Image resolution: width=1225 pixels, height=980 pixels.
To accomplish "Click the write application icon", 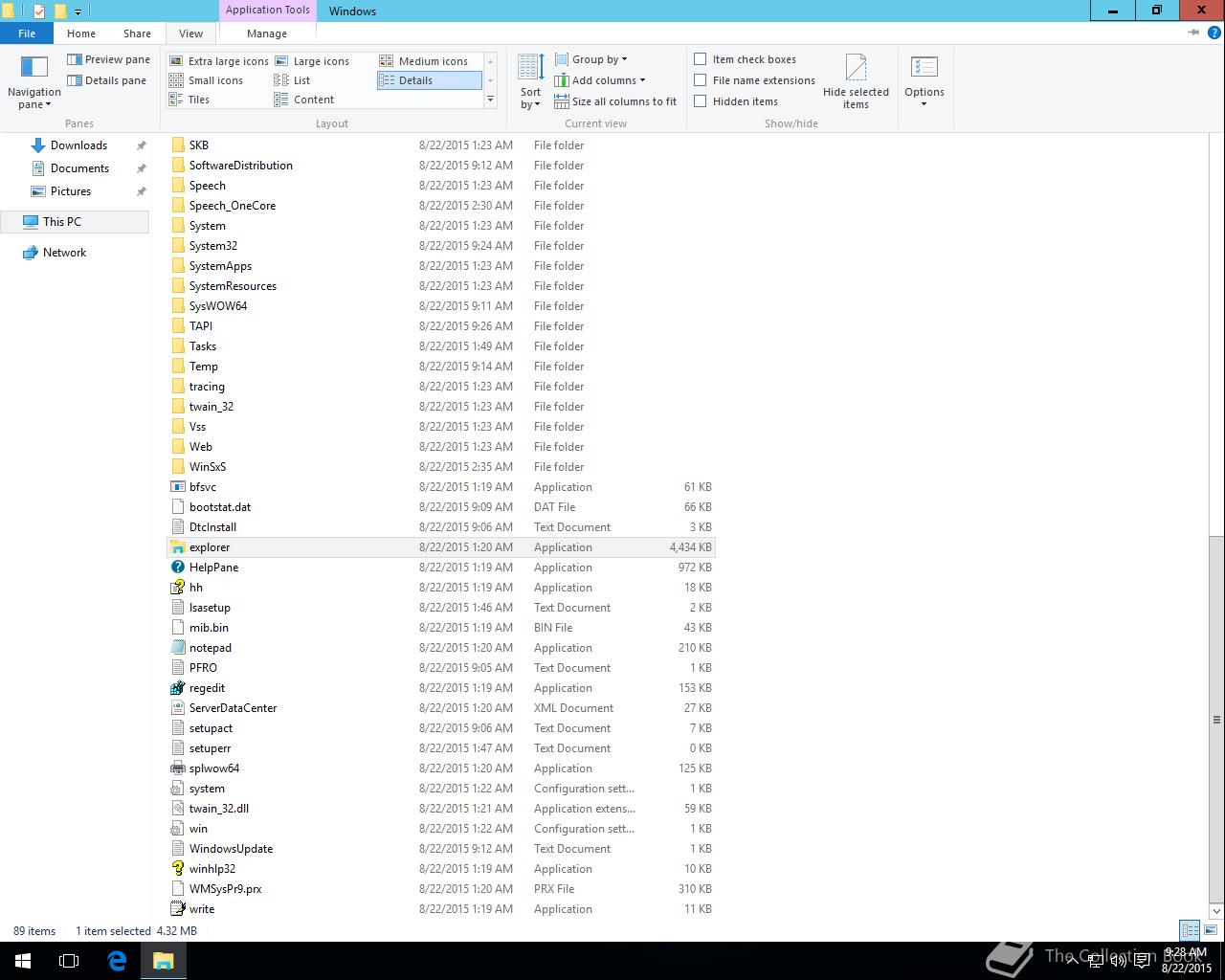I will (x=177, y=909).
